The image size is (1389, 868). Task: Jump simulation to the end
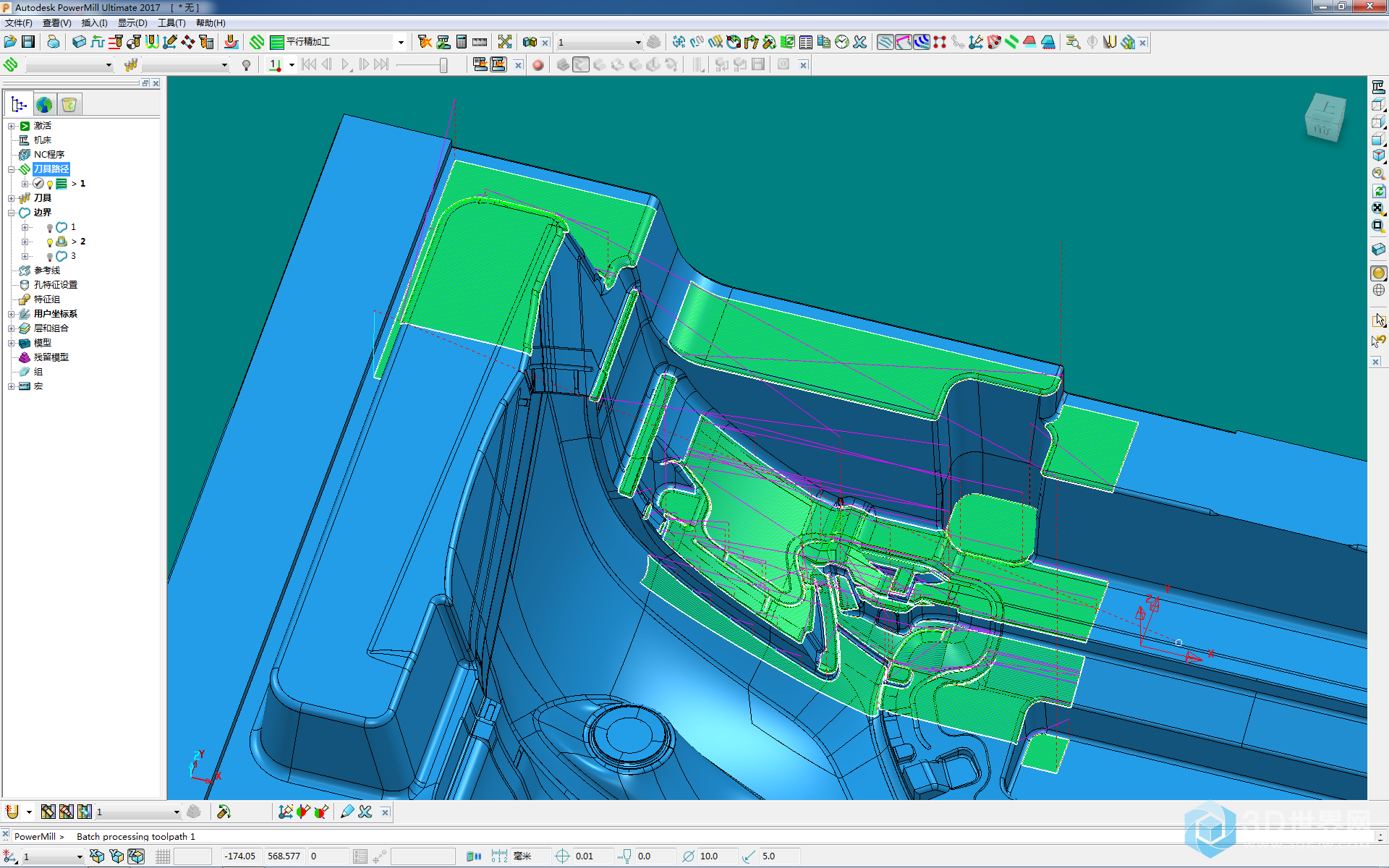tap(381, 64)
